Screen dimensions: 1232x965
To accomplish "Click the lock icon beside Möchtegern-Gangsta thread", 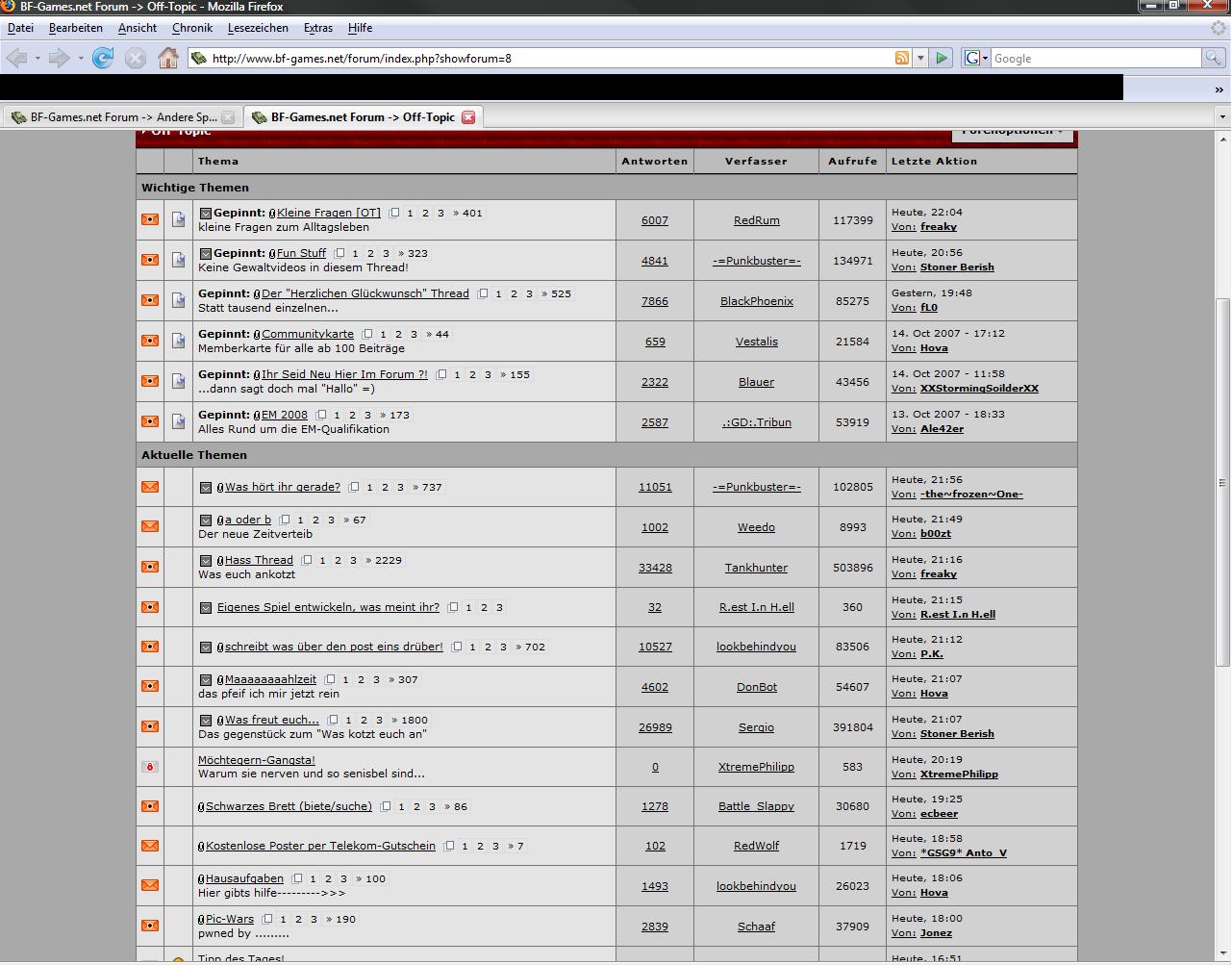I will [150, 767].
